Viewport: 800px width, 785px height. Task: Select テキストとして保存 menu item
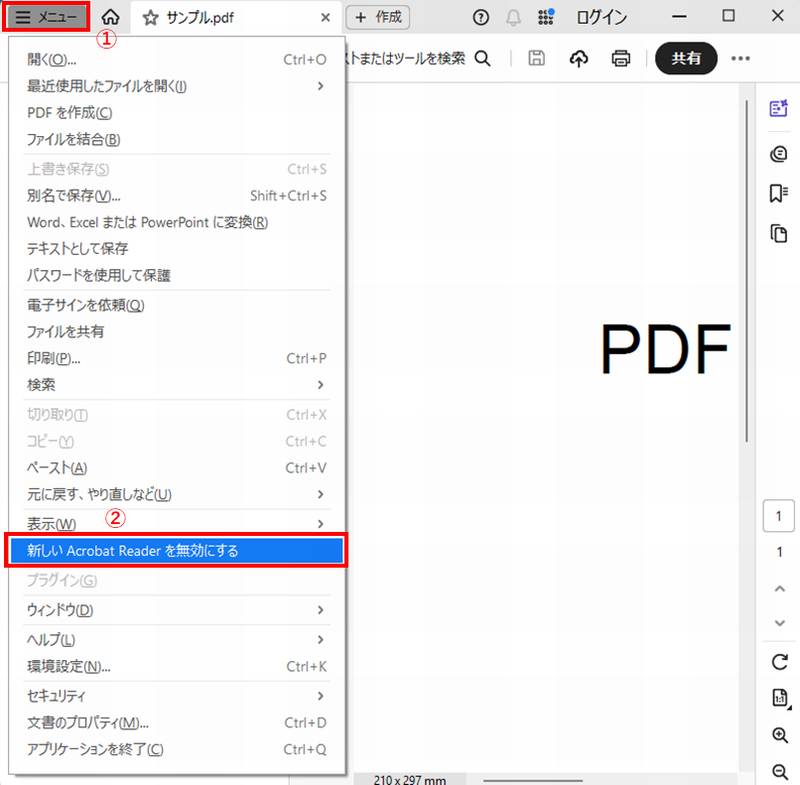point(177,248)
